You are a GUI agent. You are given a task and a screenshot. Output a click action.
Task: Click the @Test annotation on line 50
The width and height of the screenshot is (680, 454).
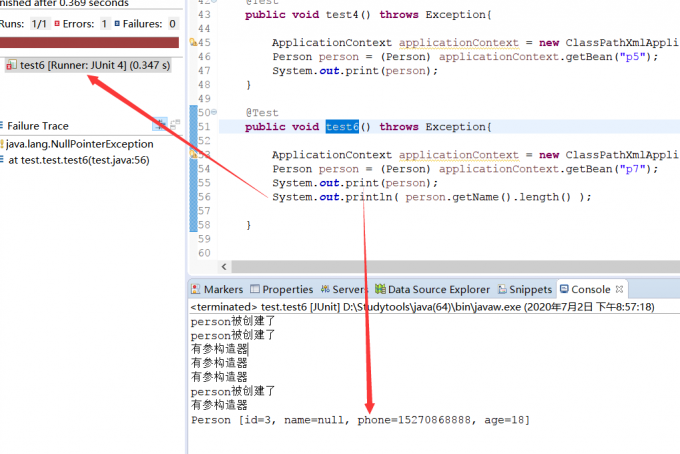(x=262, y=113)
